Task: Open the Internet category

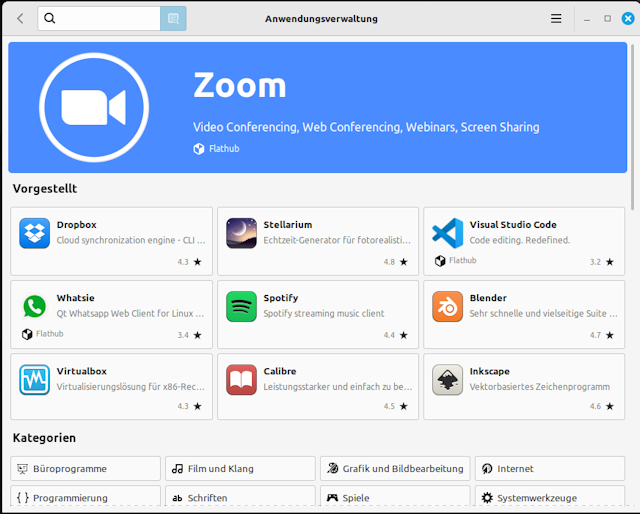Action: pyautogui.click(x=550, y=469)
